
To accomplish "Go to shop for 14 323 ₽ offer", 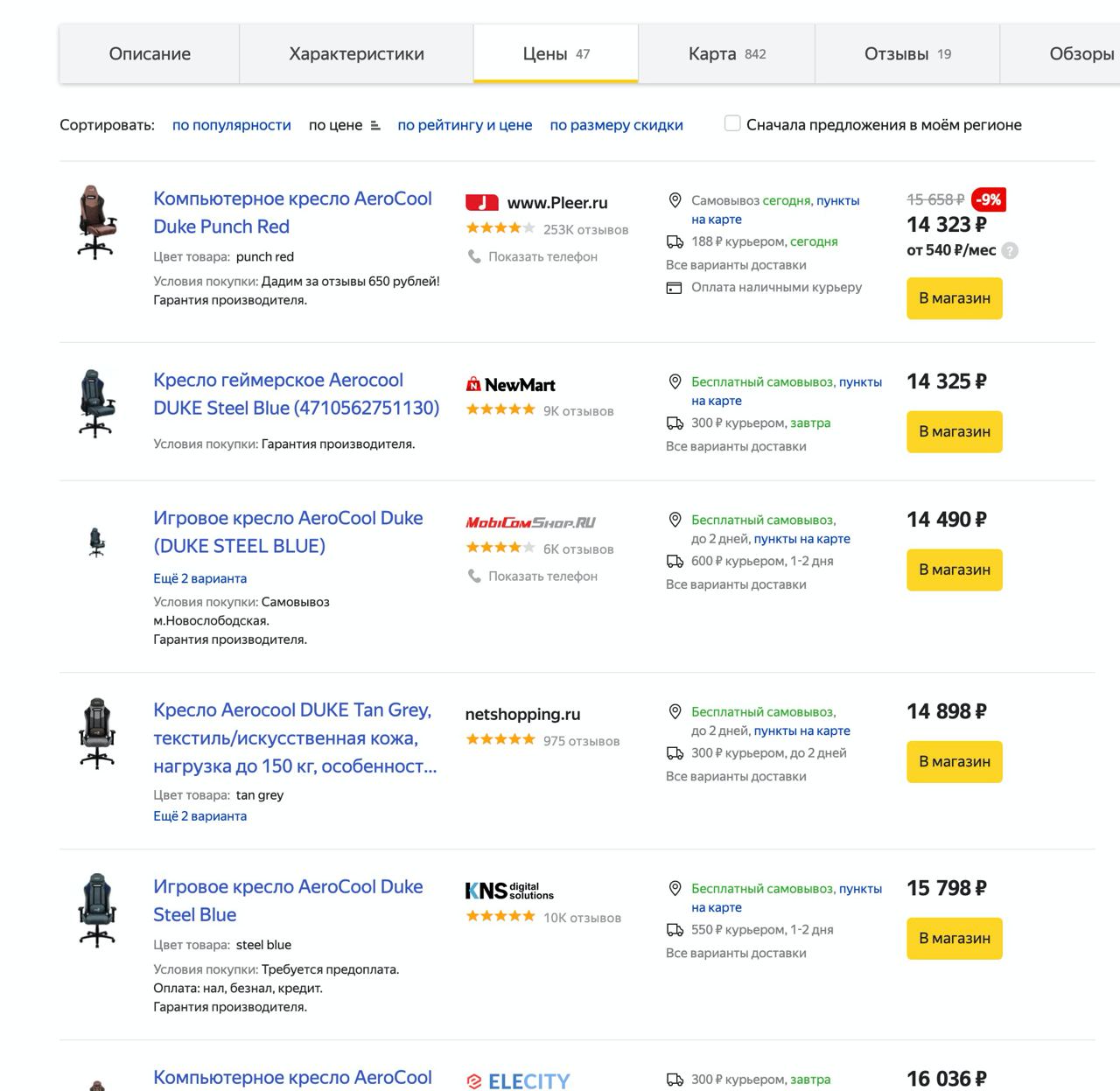I will 955,298.
